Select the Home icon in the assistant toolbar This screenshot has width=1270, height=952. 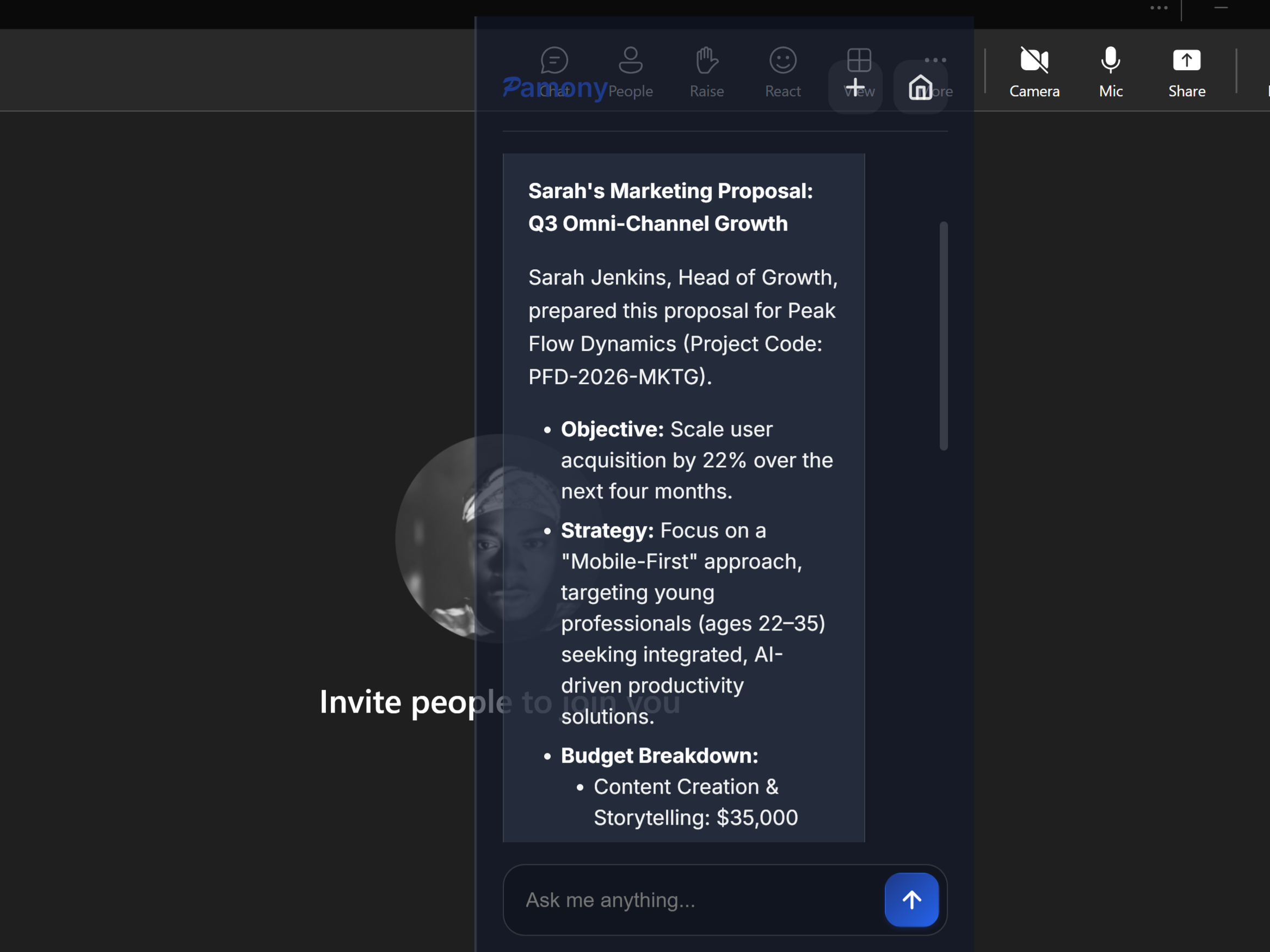(x=920, y=86)
